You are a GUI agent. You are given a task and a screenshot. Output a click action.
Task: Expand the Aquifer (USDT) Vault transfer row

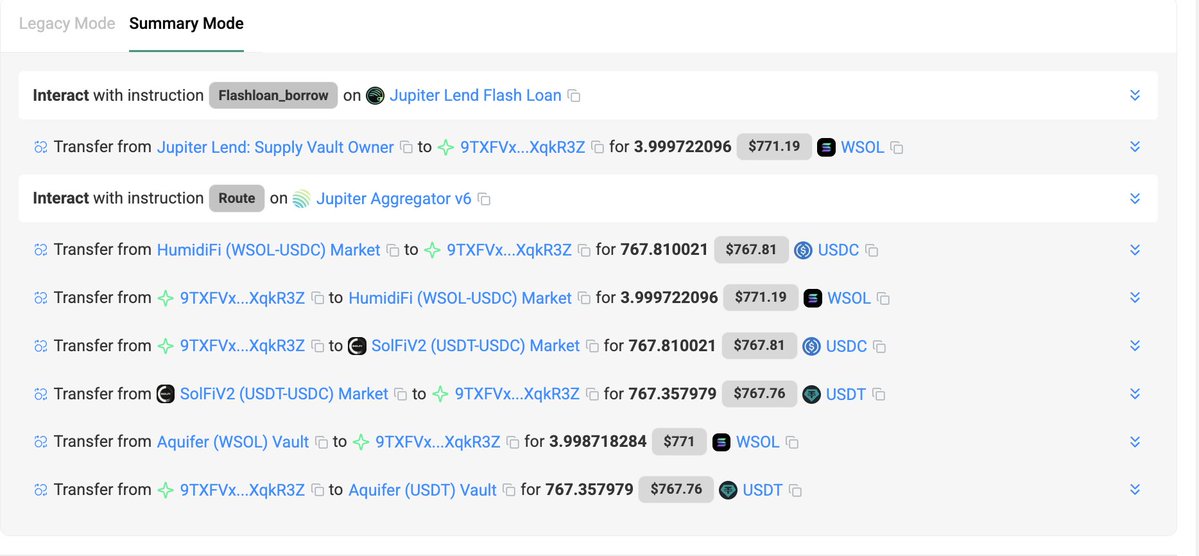pyautogui.click(x=1135, y=489)
